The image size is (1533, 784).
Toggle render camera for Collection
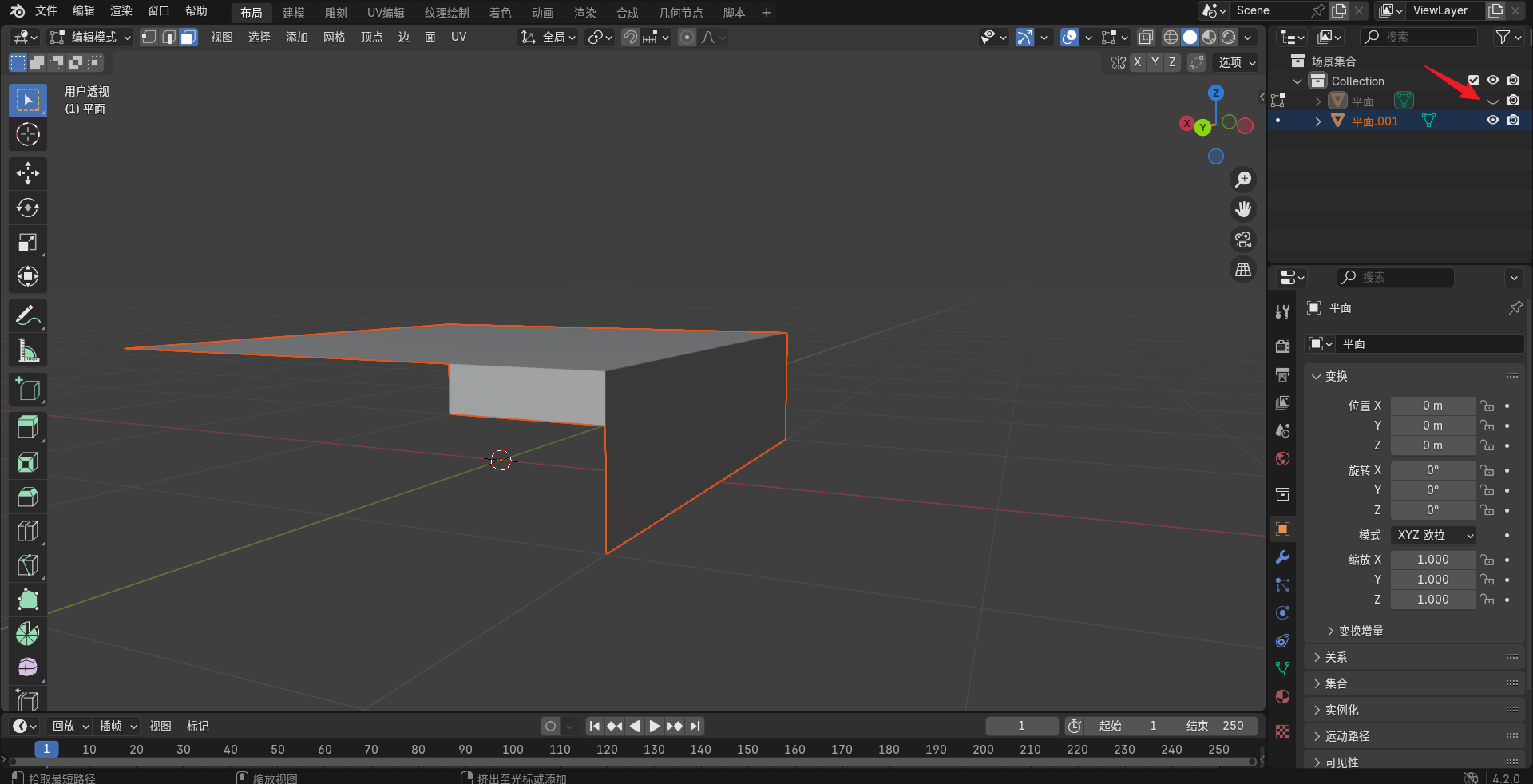click(x=1513, y=81)
